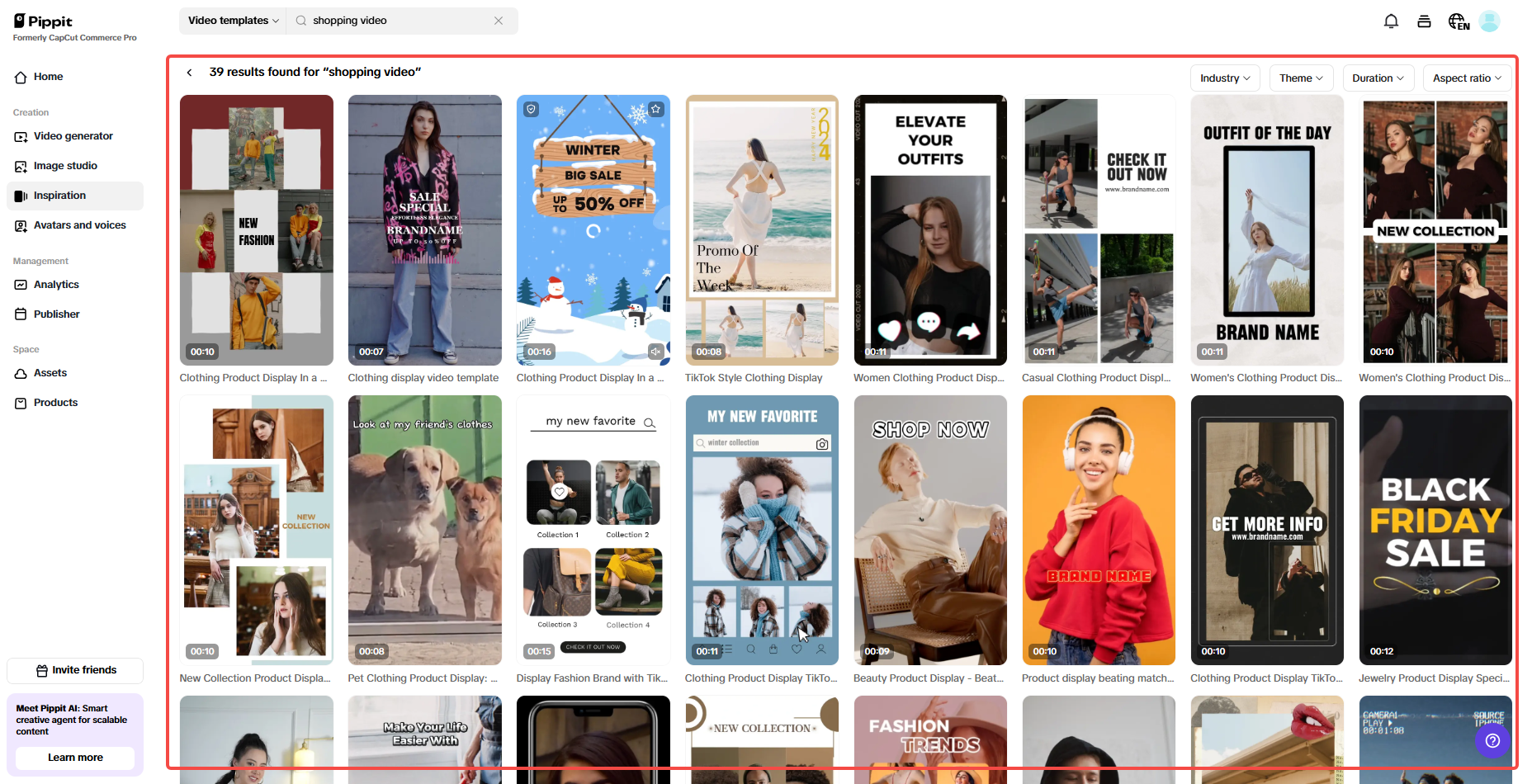Click the Image studio sidebar icon
This screenshot has height=784, width=1532.
coord(21,167)
